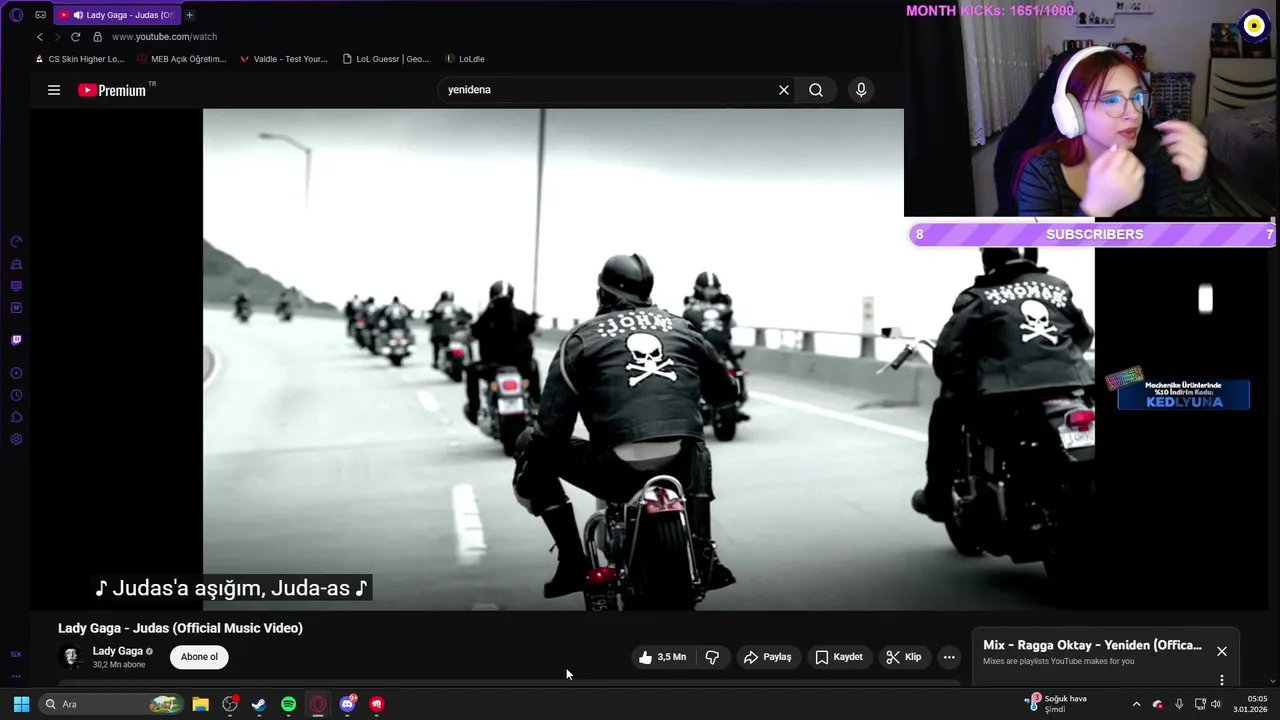This screenshot has height=720, width=1280.
Task: Open Soğuk hava weather widget
Action: (1057, 703)
